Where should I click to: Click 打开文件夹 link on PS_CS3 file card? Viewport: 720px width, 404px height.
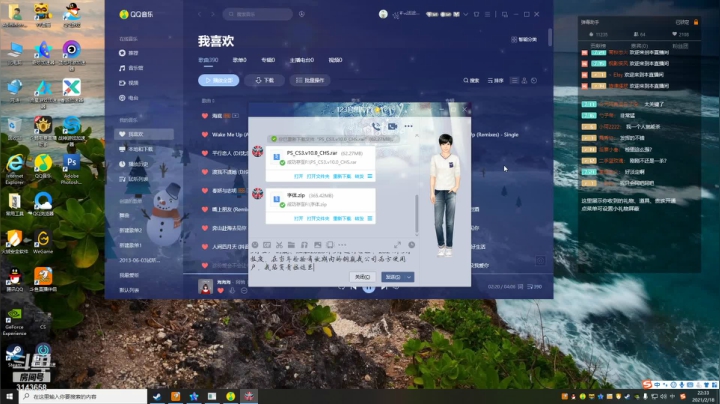pyautogui.click(x=318, y=176)
